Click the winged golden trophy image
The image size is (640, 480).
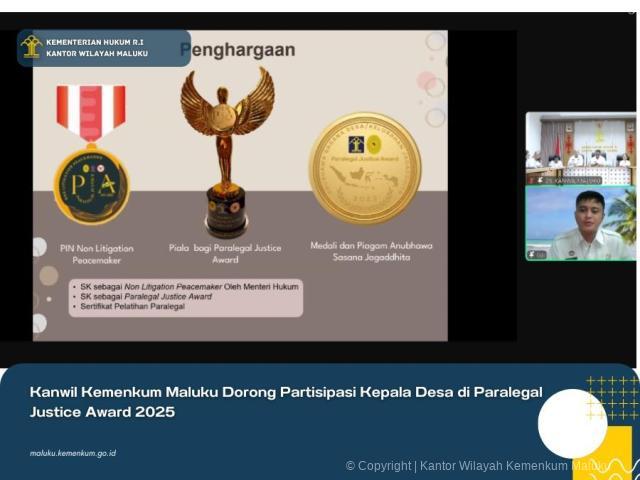(227, 152)
